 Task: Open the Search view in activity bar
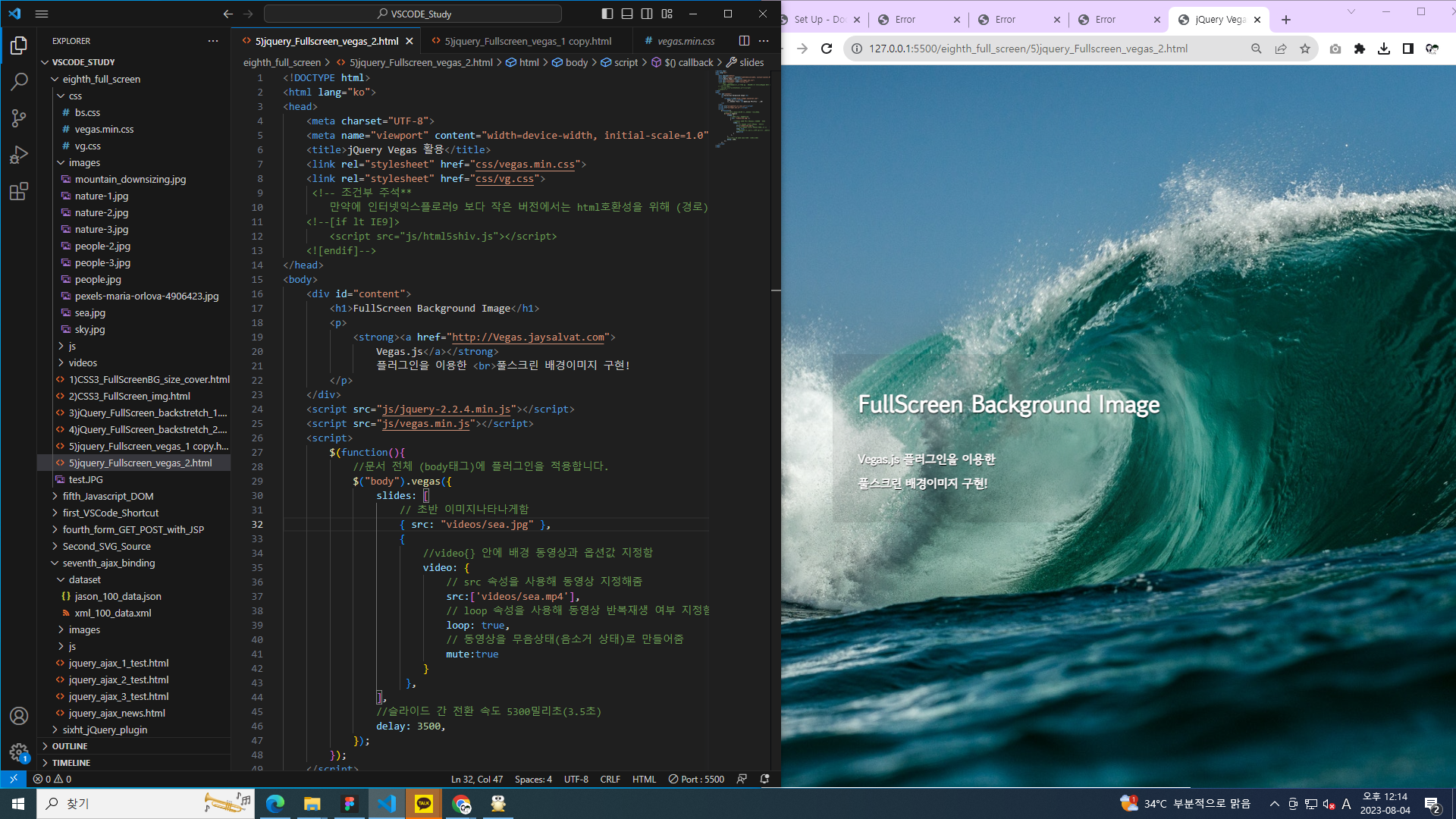tap(19, 82)
